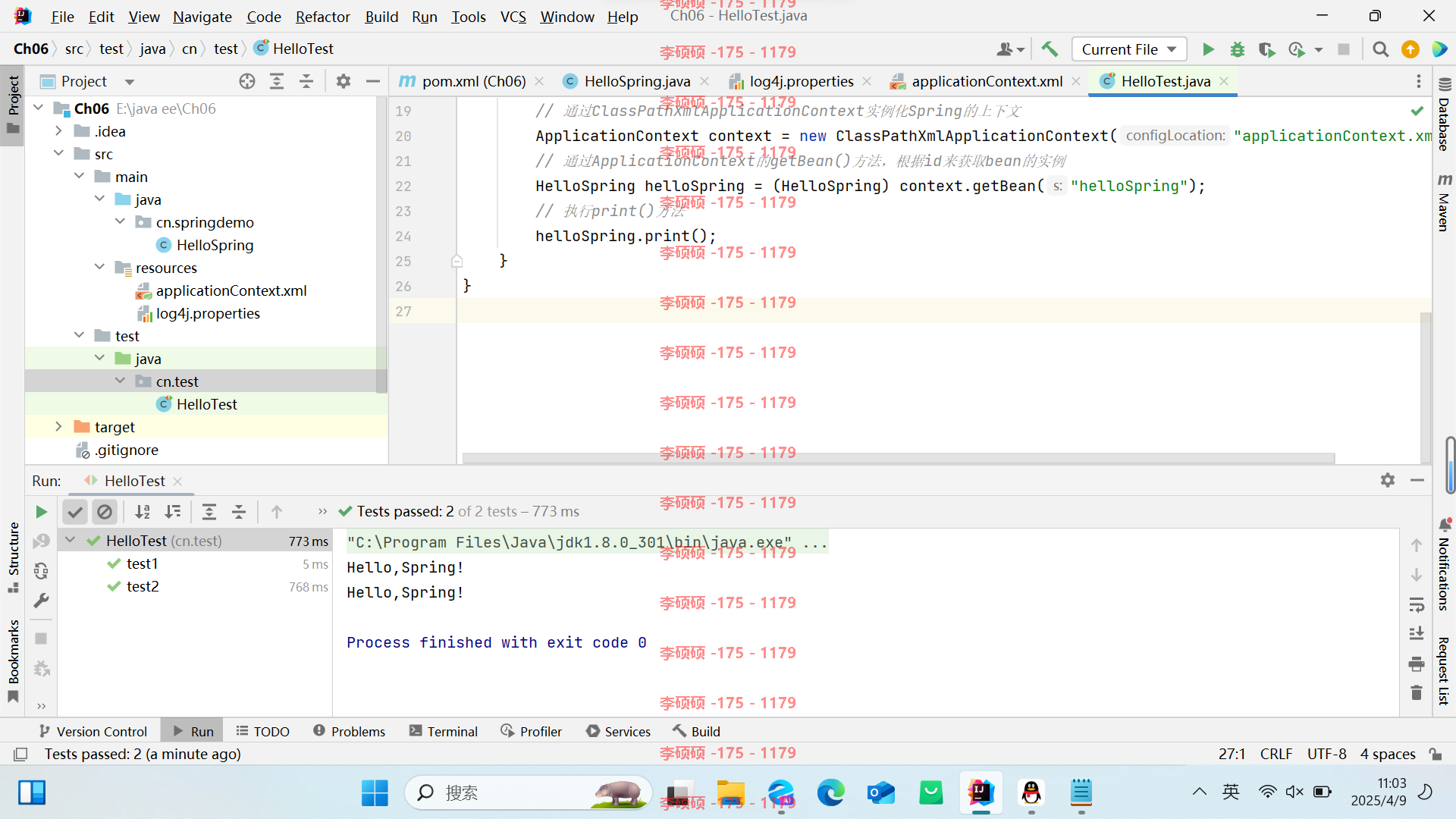Collapse all test results
Screen dimensions: 1456x819
(239, 512)
